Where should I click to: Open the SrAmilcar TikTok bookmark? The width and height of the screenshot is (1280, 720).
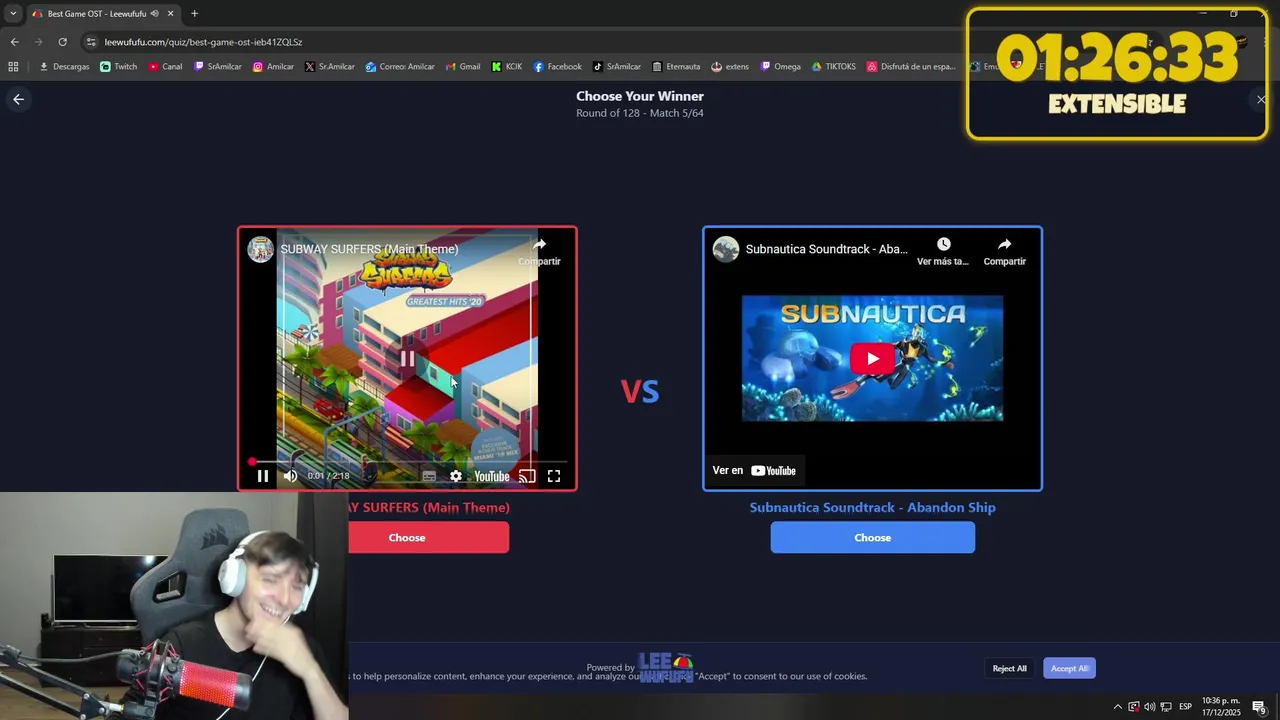617,67
